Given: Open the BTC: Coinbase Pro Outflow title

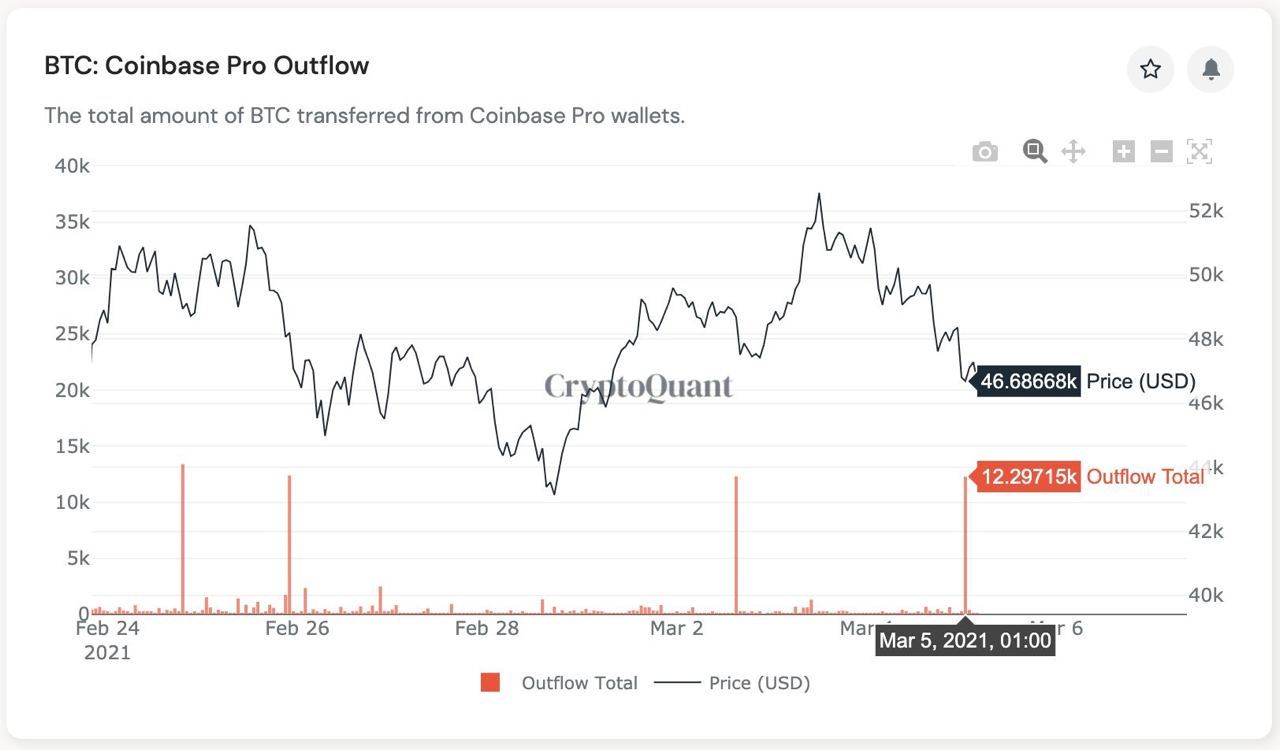Looking at the screenshot, I should (x=206, y=65).
